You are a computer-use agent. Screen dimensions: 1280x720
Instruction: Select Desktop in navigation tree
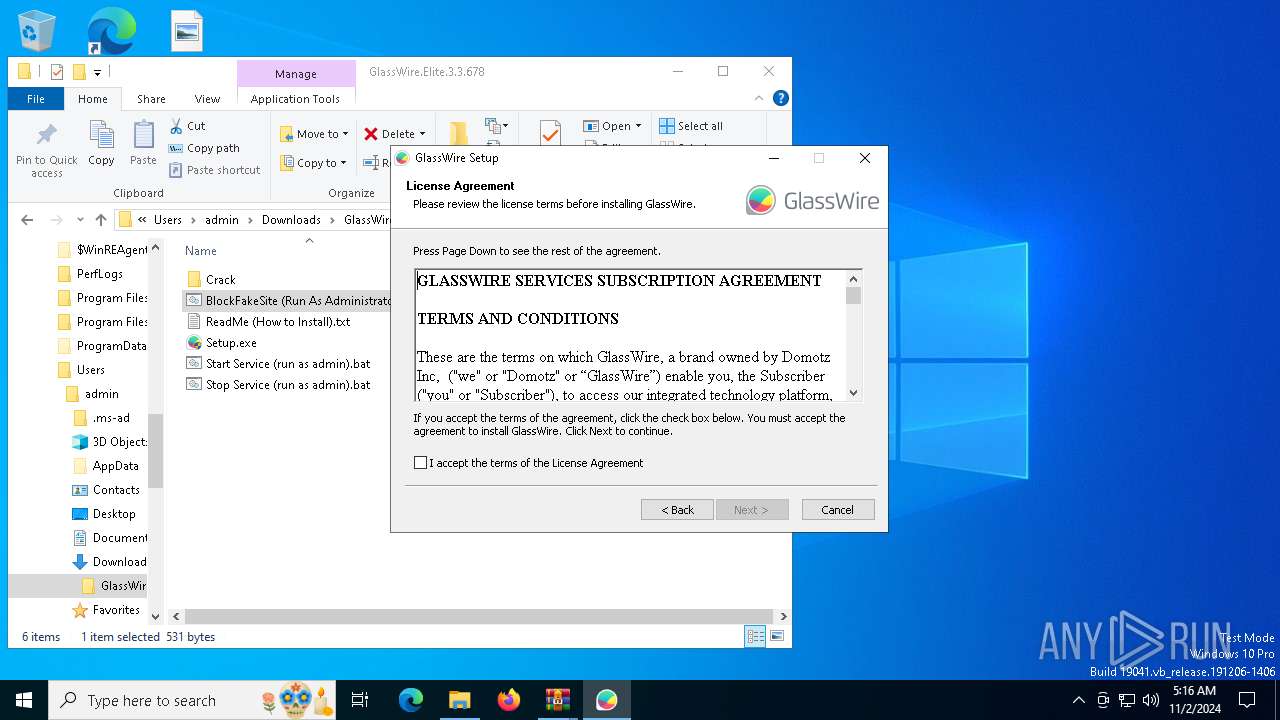pos(114,514)
